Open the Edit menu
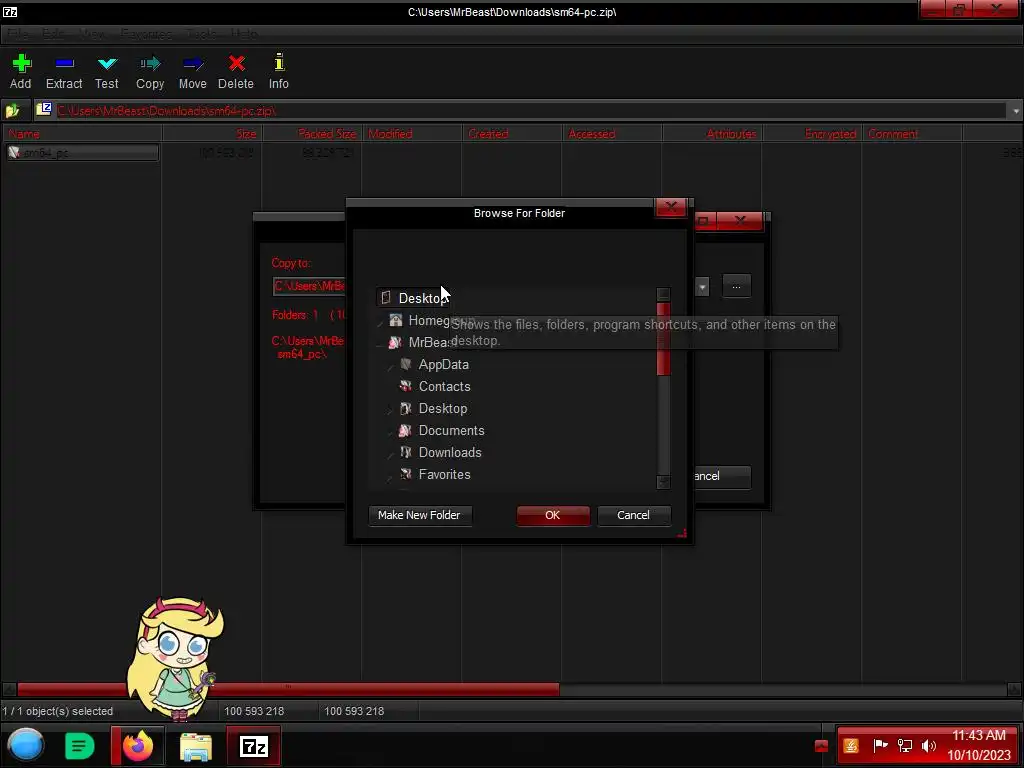Screen dimensions: 1024x768 (x=54, y=34)
